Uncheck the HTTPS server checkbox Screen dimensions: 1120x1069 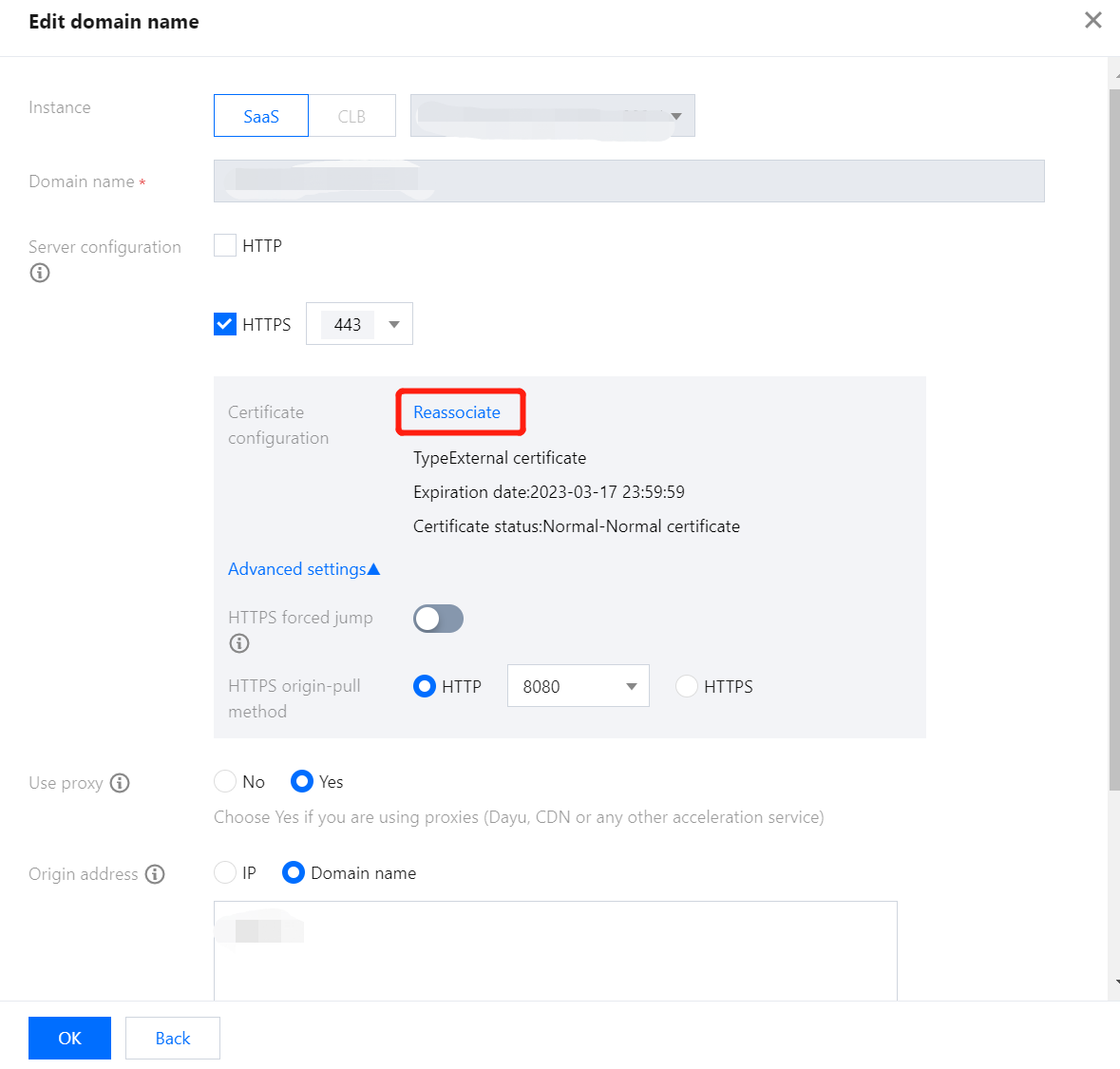tap(225, 324)
